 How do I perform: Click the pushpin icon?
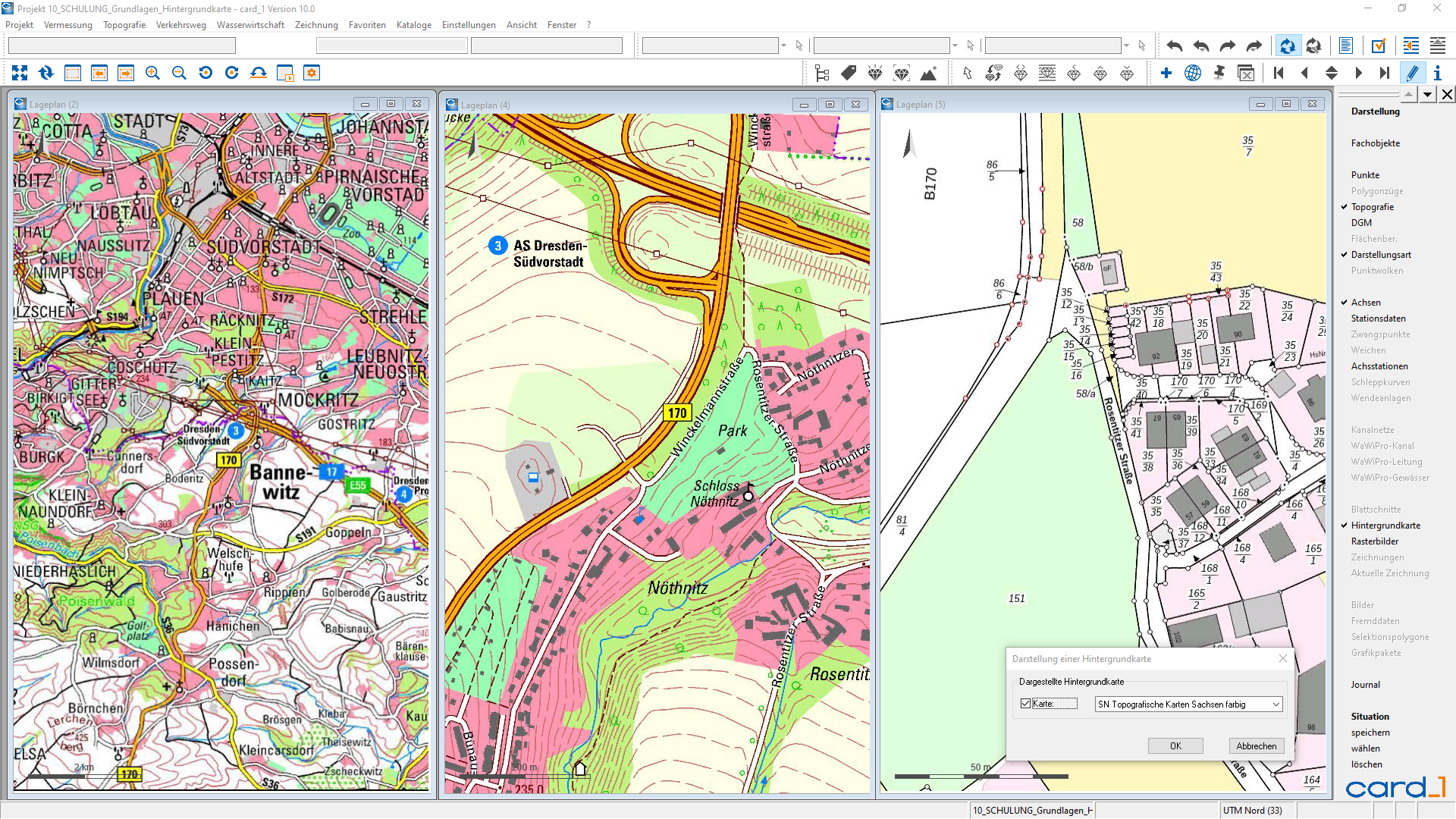click(1219, 73)
